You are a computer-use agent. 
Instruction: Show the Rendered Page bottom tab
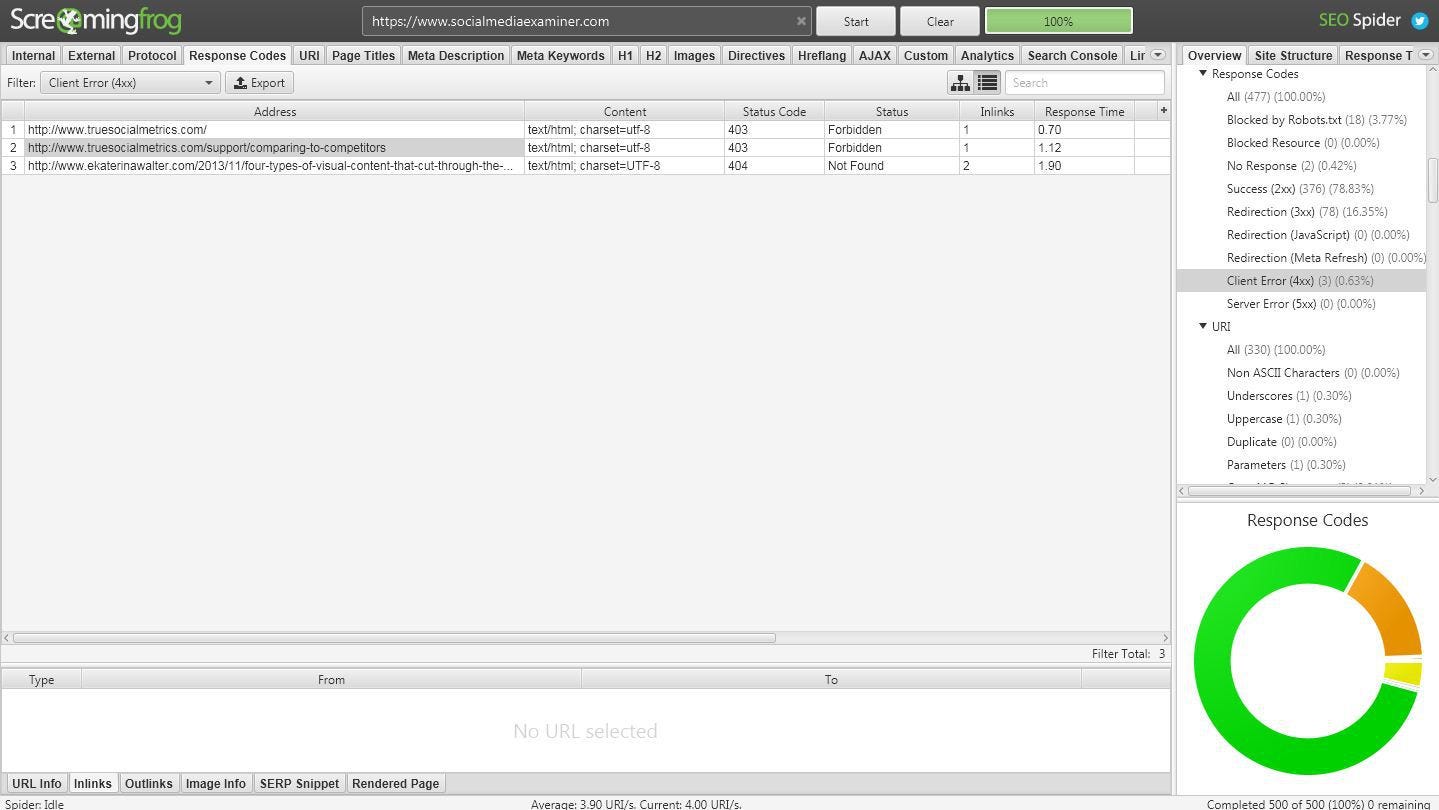[x=395, y=784]
